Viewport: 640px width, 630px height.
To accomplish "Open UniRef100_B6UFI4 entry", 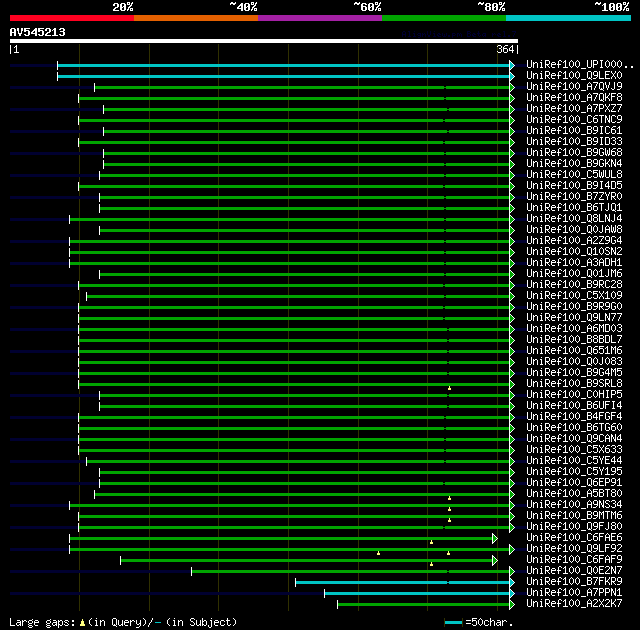I will 574,406.
